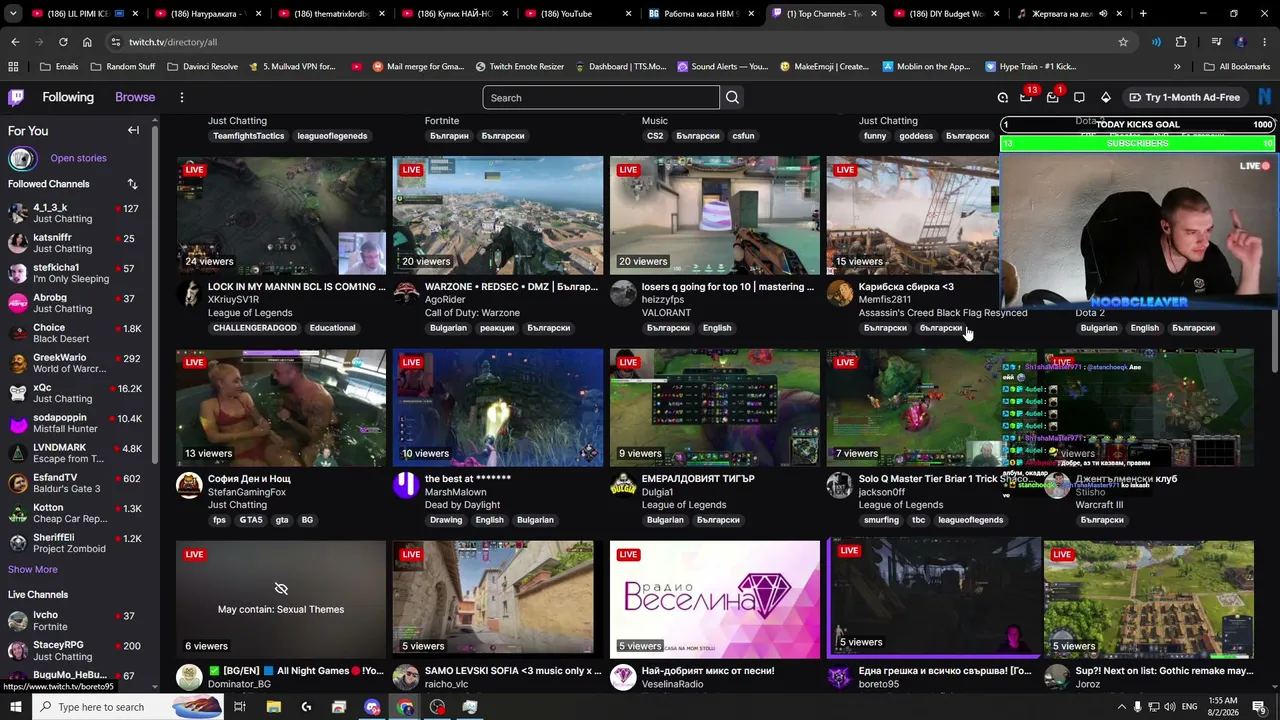Collapse the For You sidebar
Viewport: 1280px width, 720px height.
pos(133,130)
